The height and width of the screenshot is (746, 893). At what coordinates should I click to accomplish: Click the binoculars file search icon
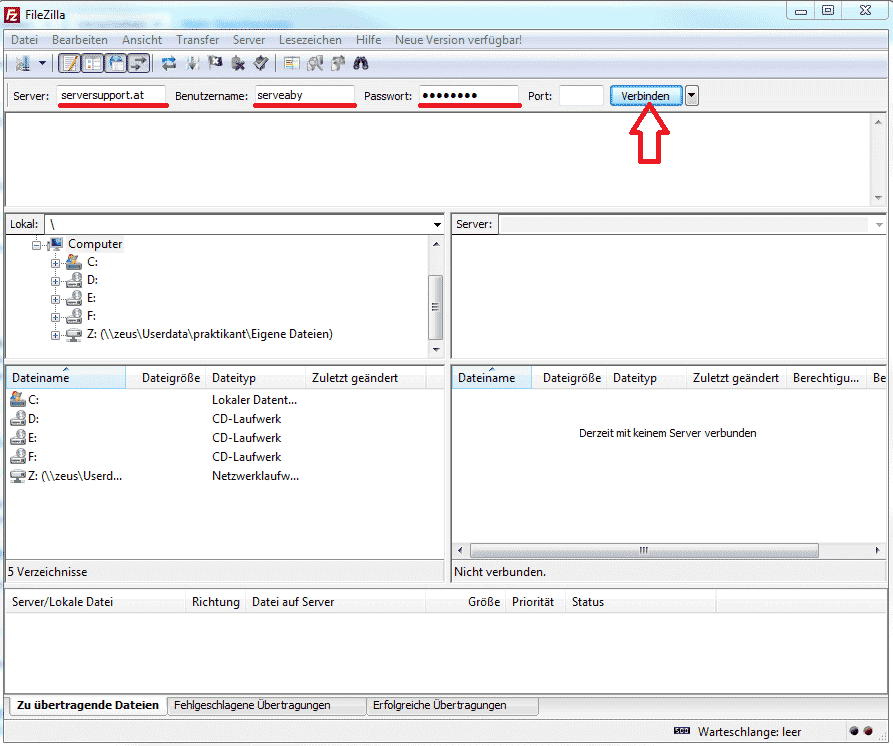tap(361, 64)
